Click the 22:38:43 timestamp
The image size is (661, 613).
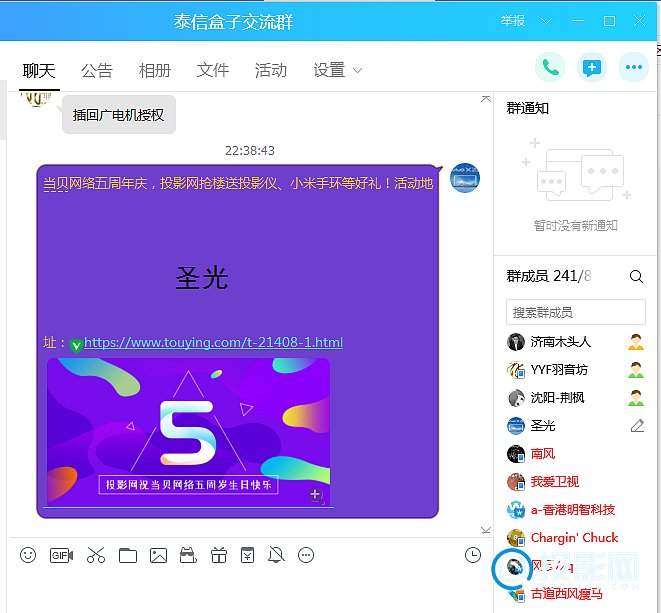(x=250, y=151)
